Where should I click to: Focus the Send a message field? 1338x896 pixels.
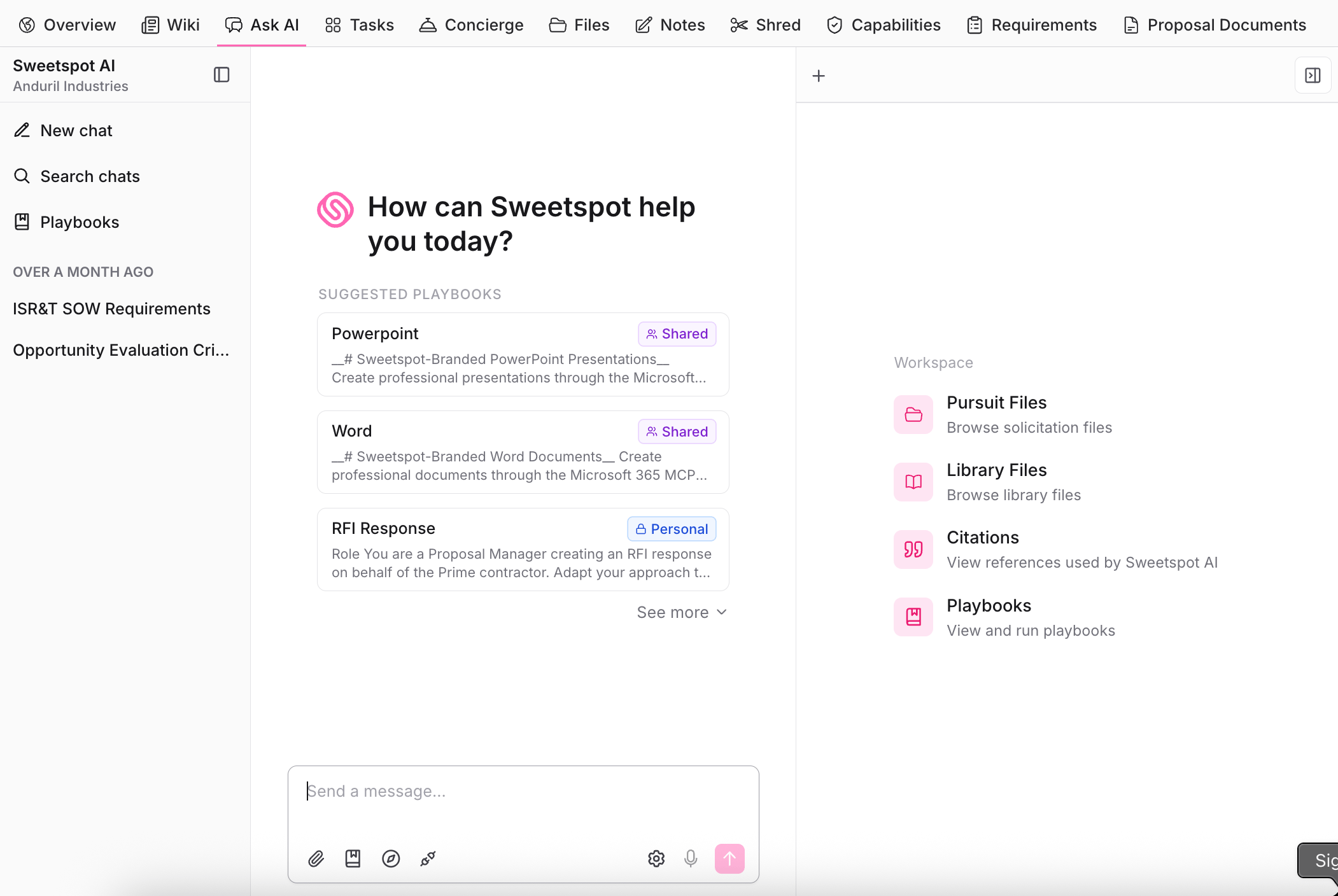click(x=523, y=791)
